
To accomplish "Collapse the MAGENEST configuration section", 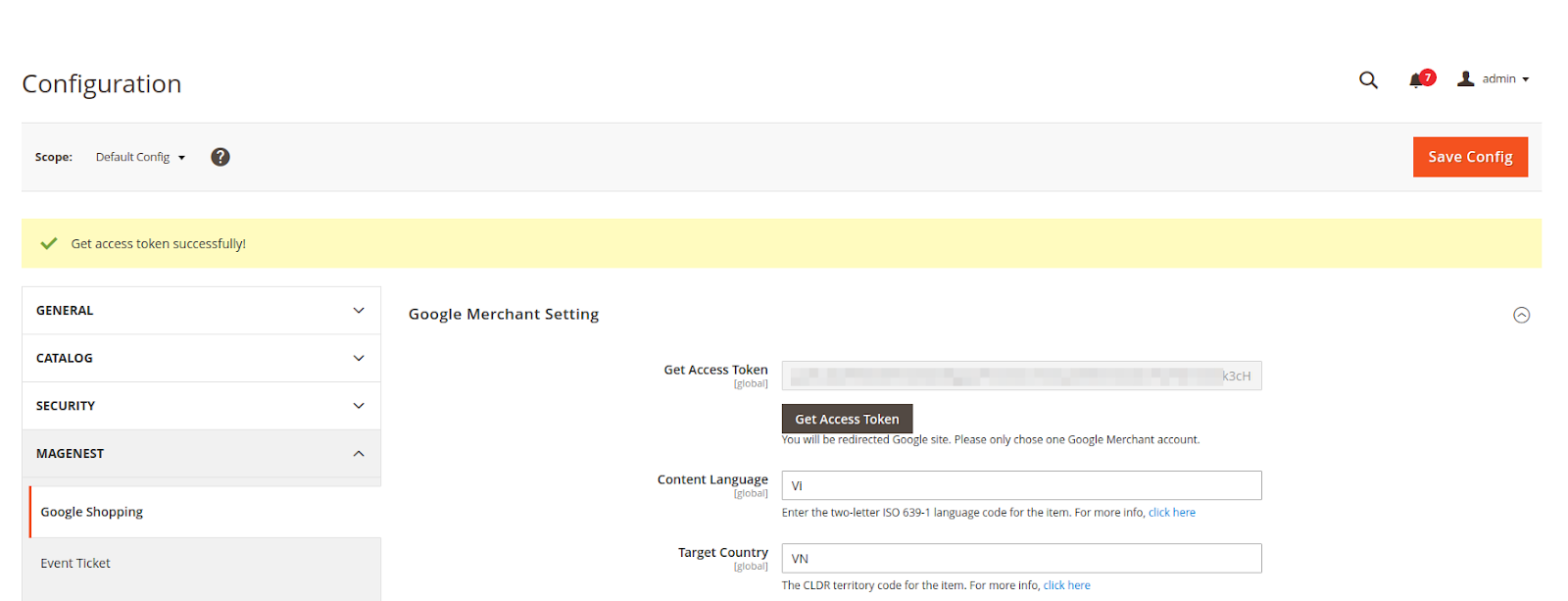I will (202, 454).
